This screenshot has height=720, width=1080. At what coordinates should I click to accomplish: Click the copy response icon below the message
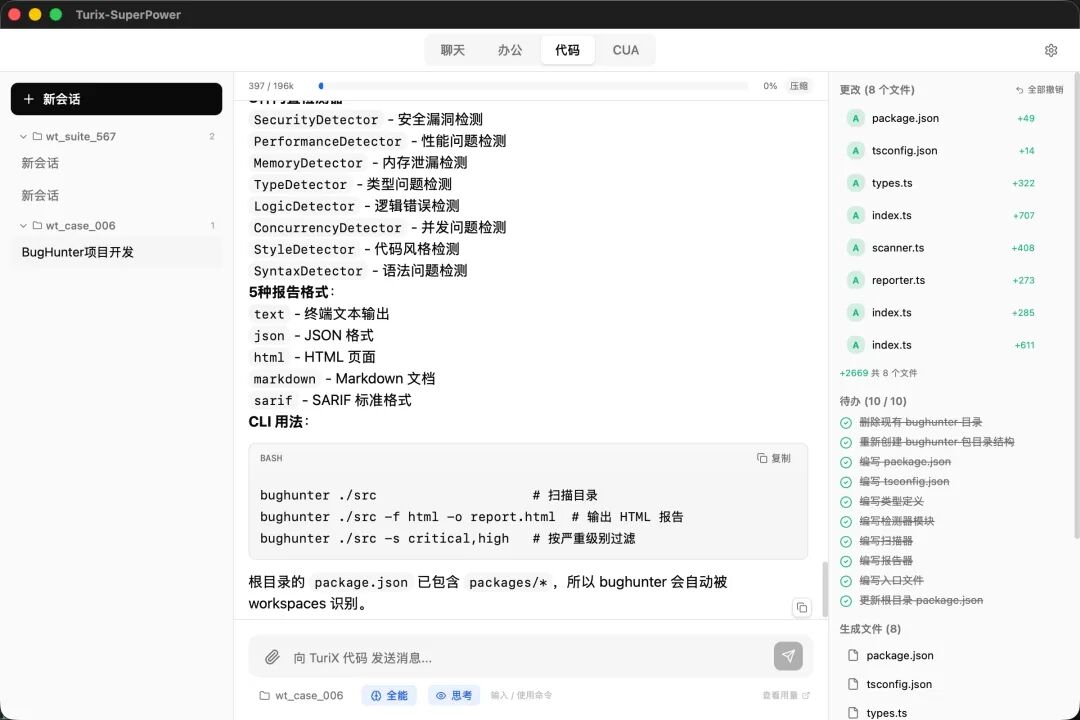[801, 607]
